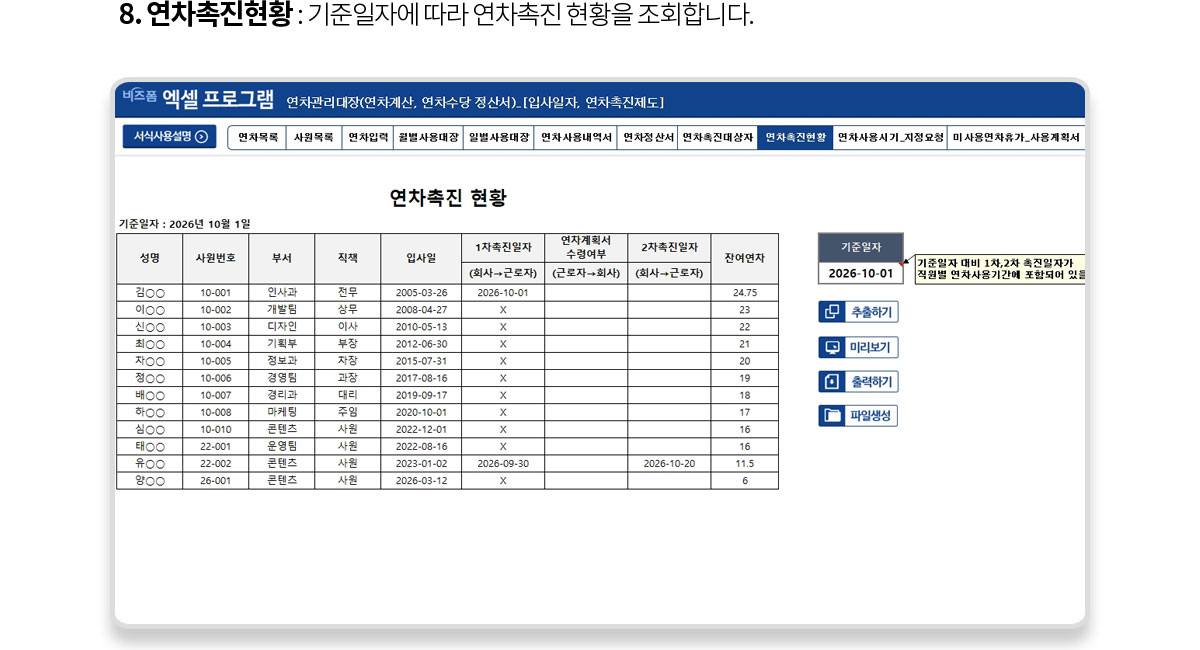Click hire date 2026-03-12
This screenshot has height=650, width=1200.
tap(421, 480)
